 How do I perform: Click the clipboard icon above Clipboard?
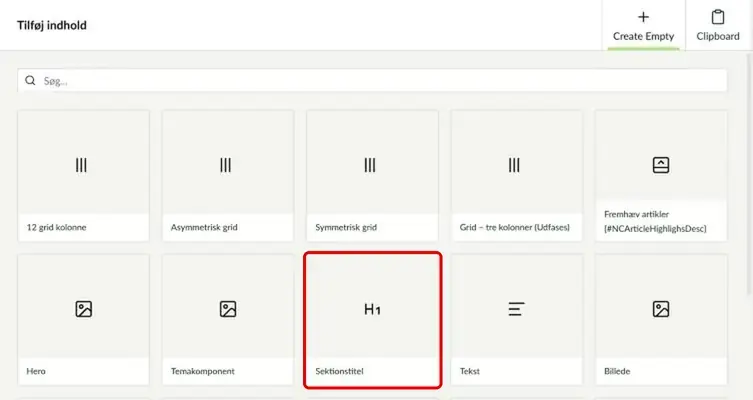(x=718, y=17)
